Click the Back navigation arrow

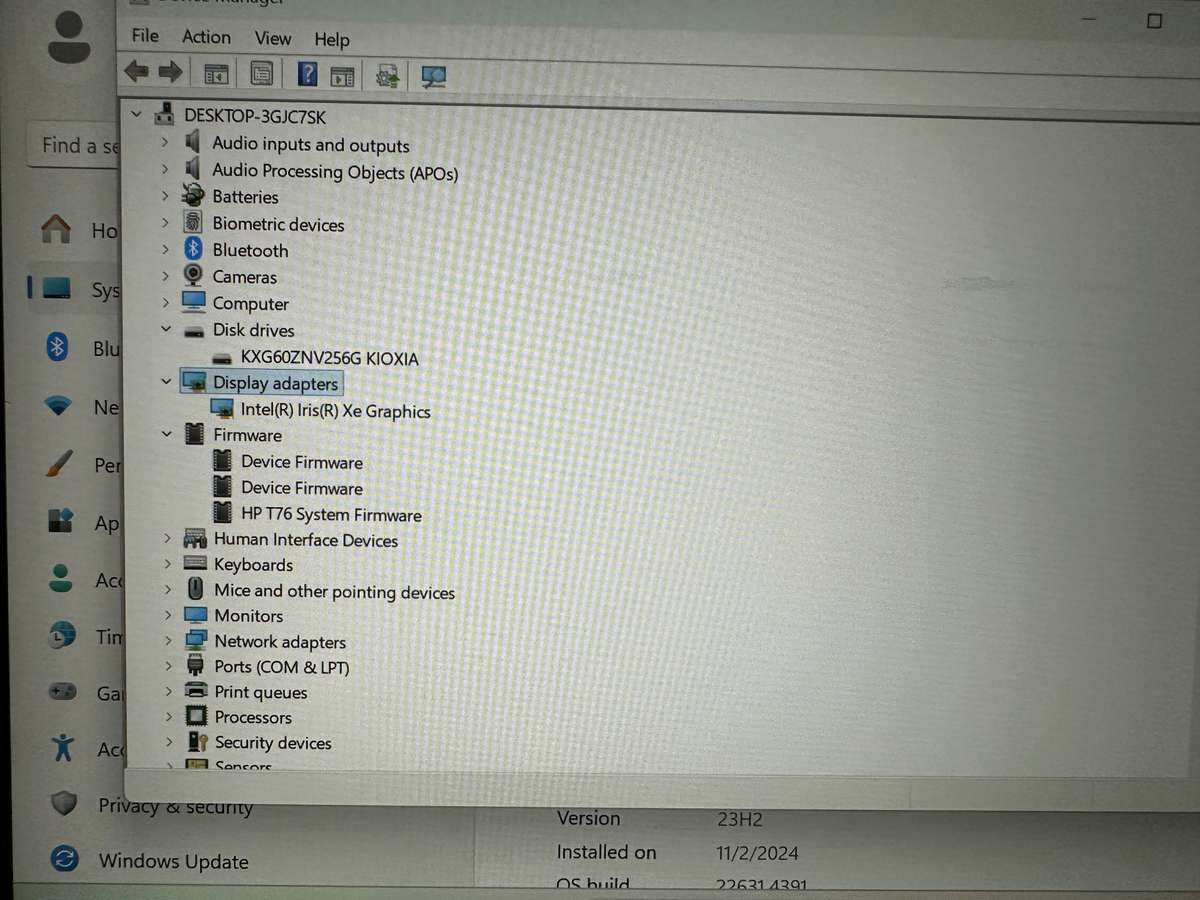(137, 71)
